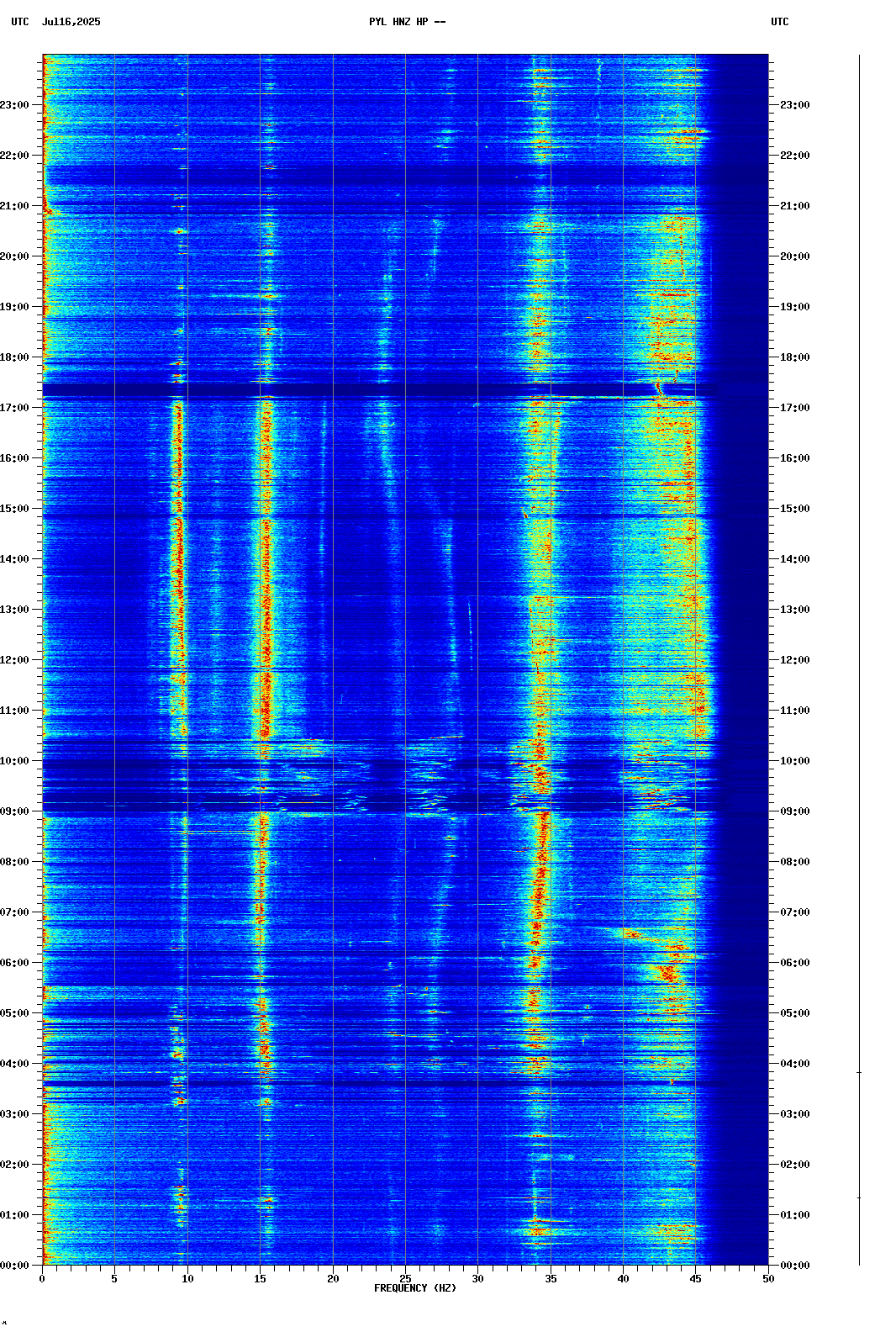Click the left-axis 07:00 time label
896x1332 pixels.
point(14,912)
